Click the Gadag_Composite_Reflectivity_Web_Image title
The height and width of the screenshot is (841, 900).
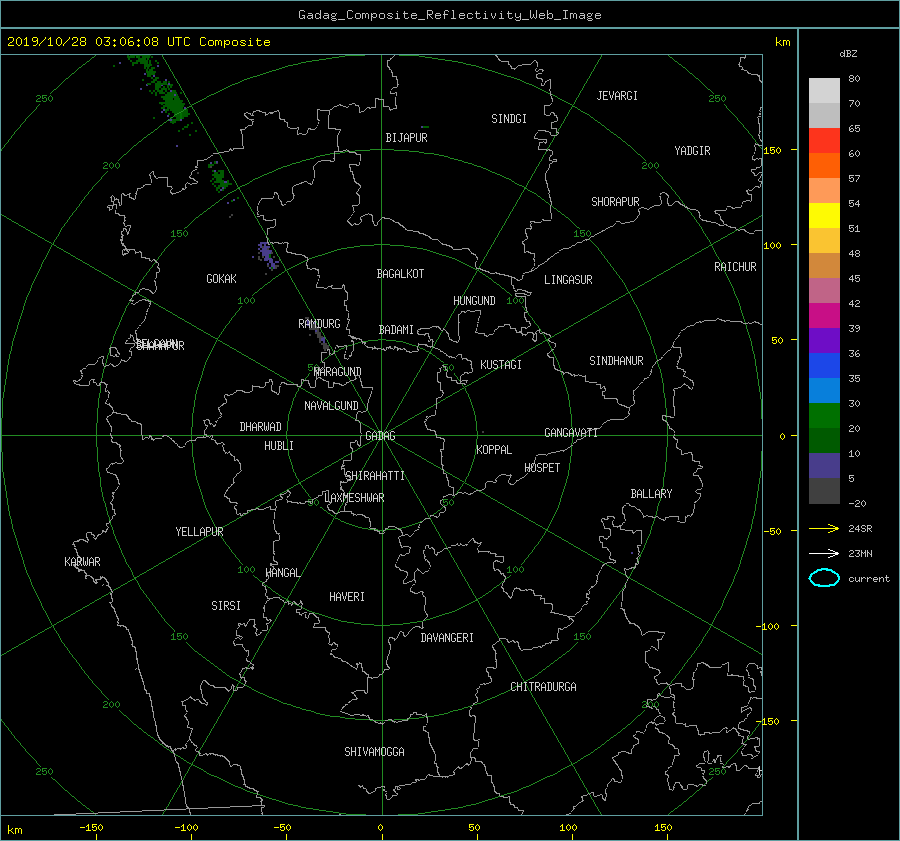click(x=449, y=15)
